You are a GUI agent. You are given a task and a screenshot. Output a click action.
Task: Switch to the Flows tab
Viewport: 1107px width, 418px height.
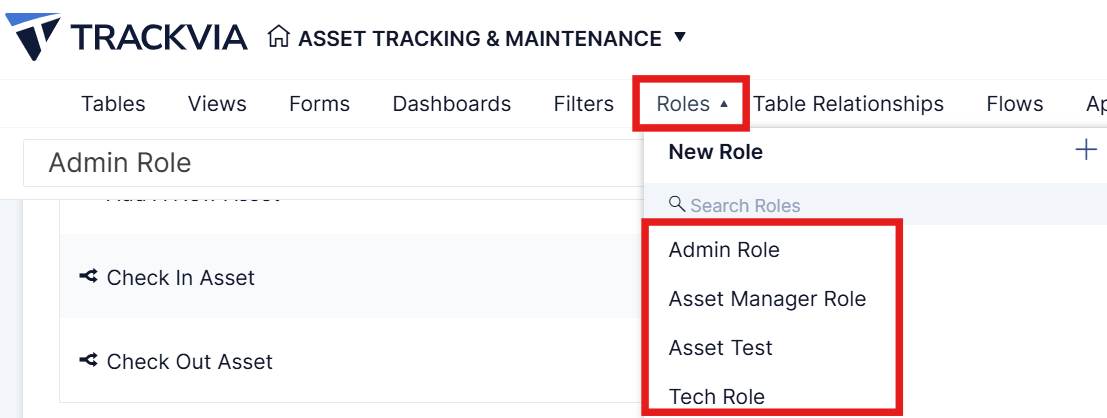tap(1015, 104)
